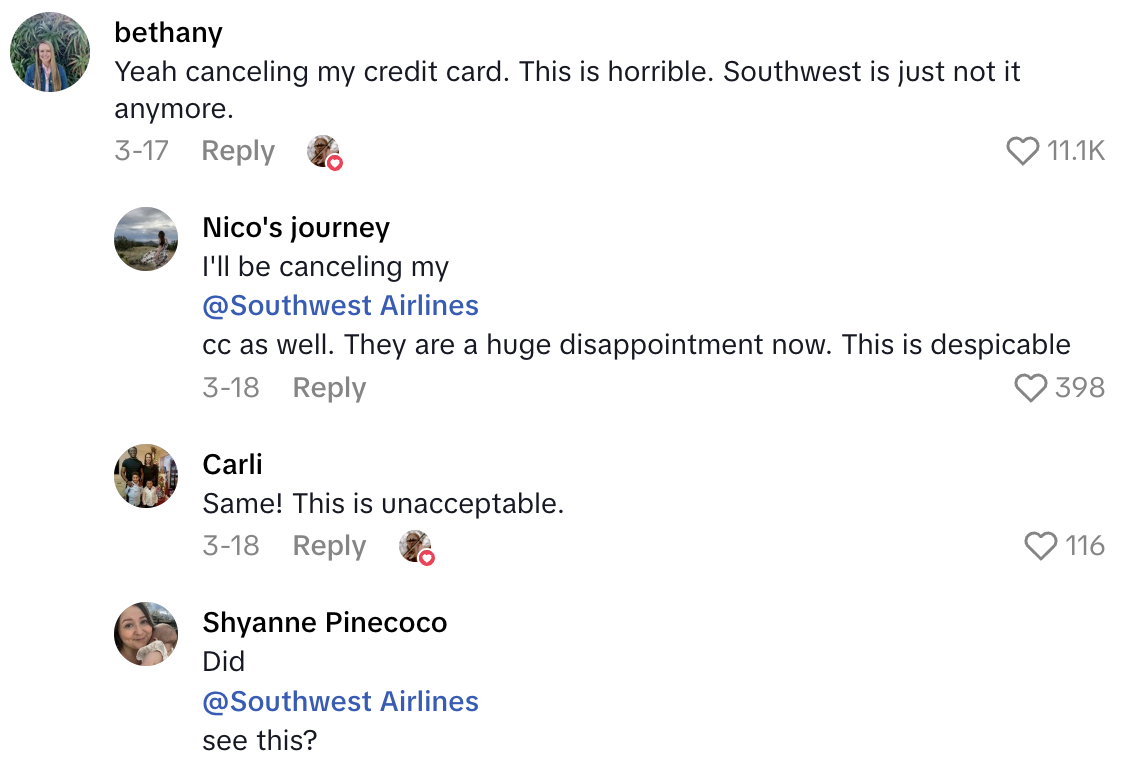
Task: Click the Carli username
Action: 232,465
